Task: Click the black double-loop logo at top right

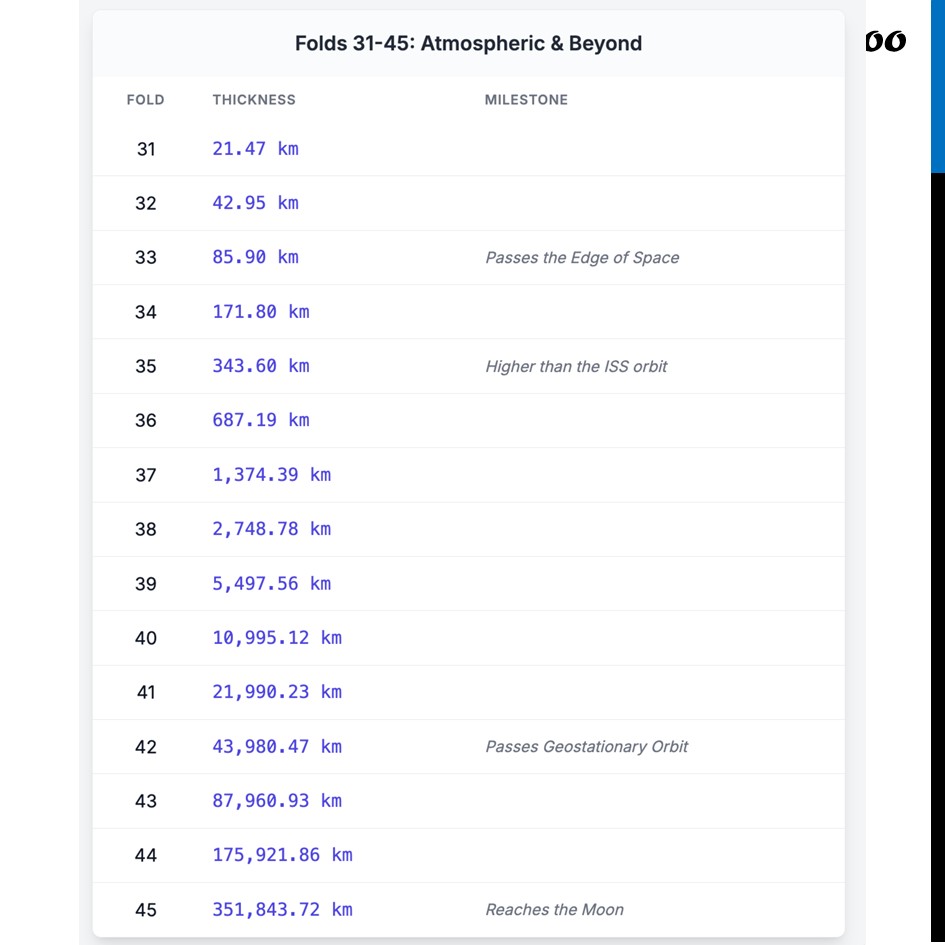Action: (x=885, y=42)
